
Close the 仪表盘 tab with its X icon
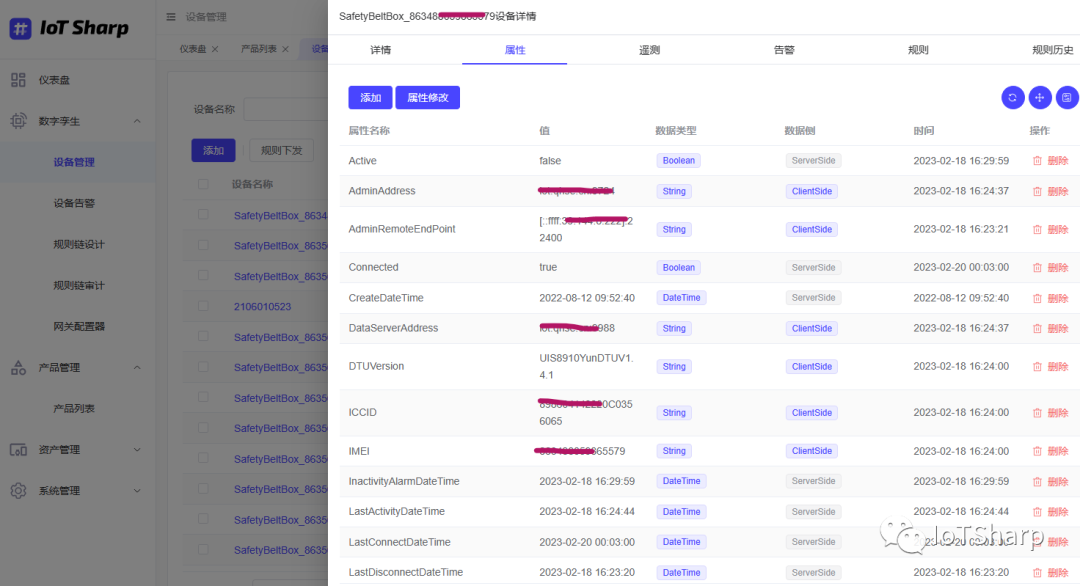point(215,49)
